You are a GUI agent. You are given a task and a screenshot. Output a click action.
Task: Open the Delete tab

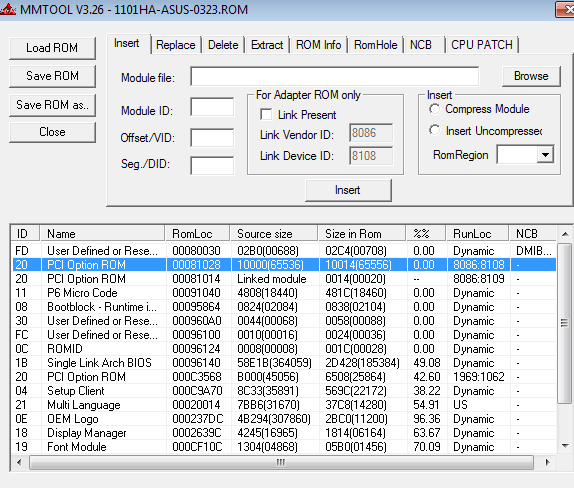(x=223, y=45)
